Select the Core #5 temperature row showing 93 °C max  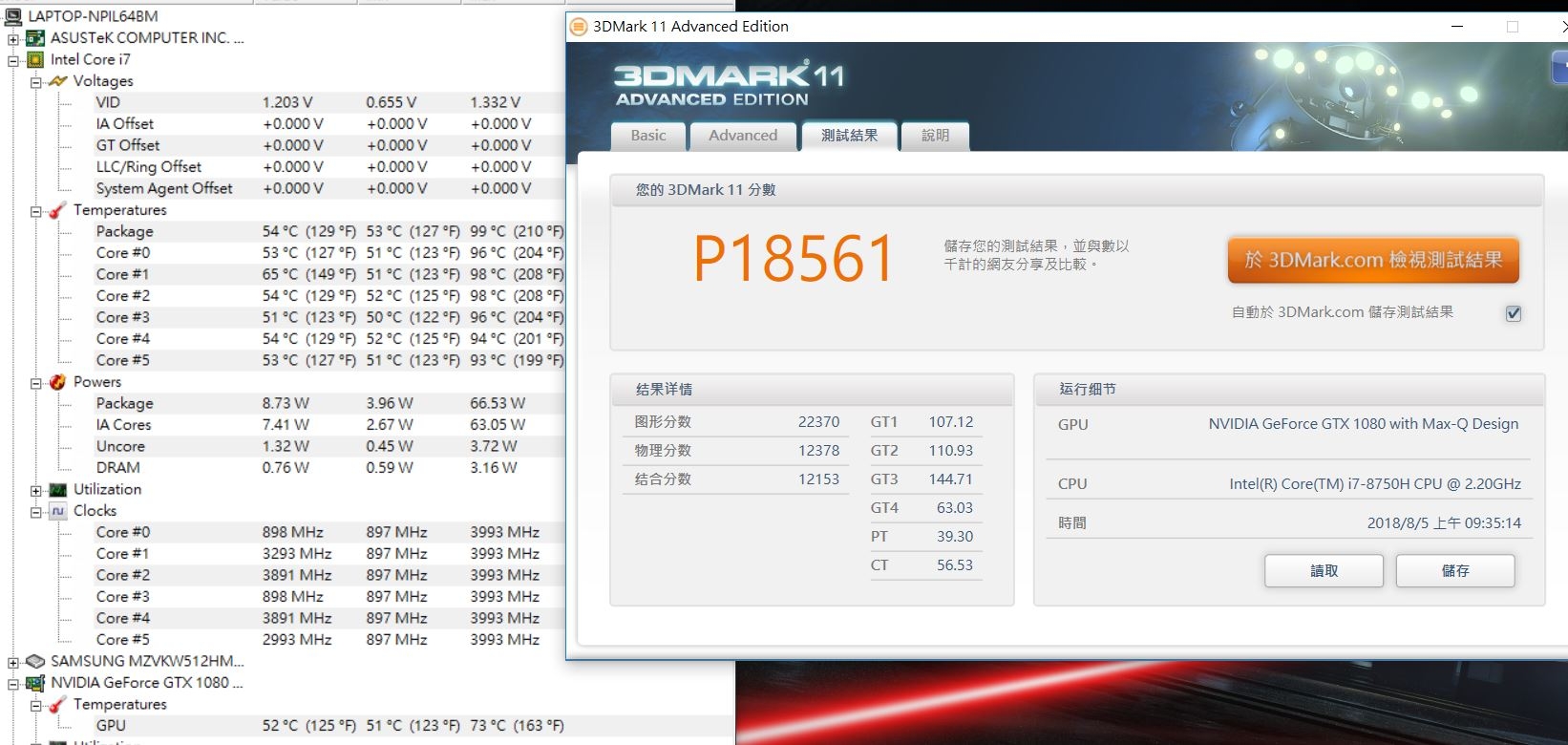[x=329, y=360]
